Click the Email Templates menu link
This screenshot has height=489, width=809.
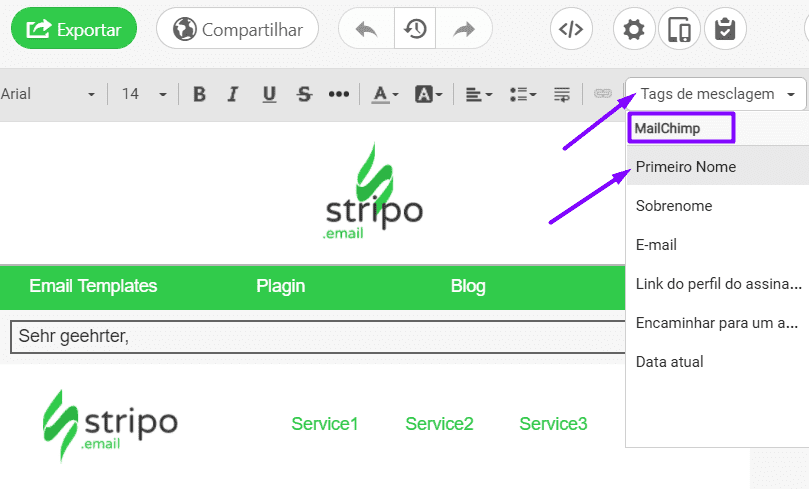(x=93, y=286)
